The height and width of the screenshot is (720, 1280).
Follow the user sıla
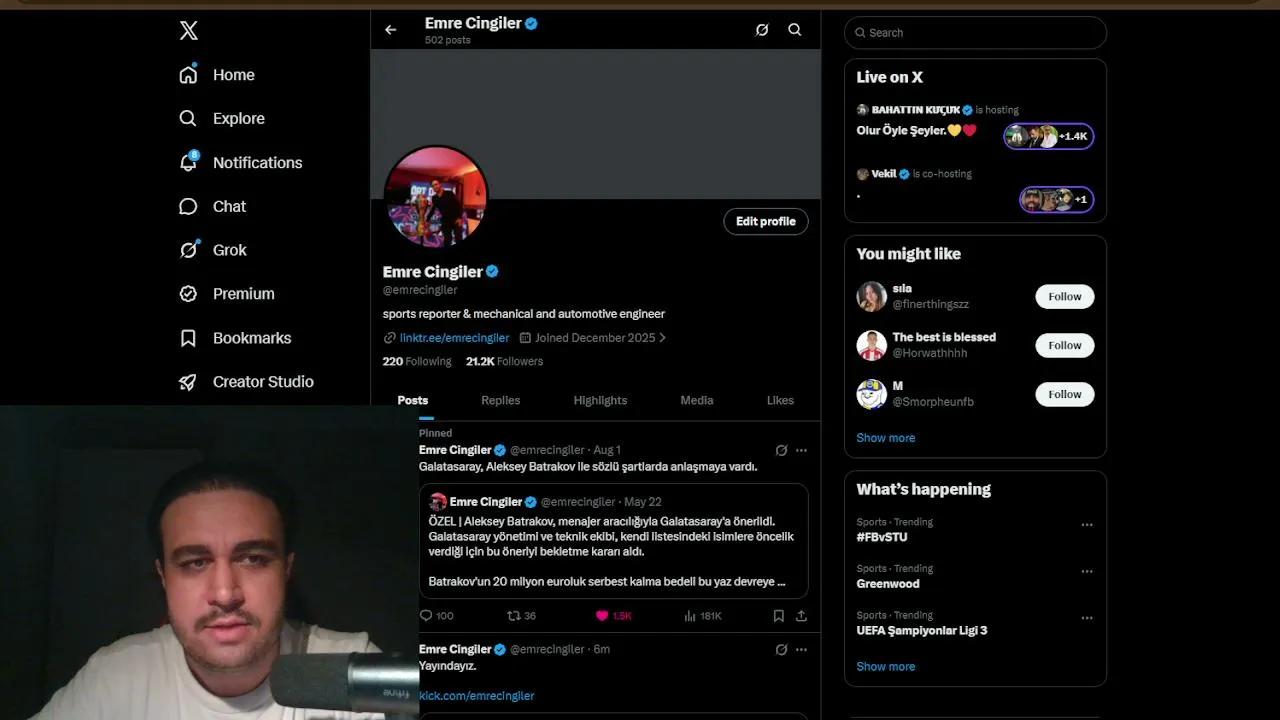1065,296
